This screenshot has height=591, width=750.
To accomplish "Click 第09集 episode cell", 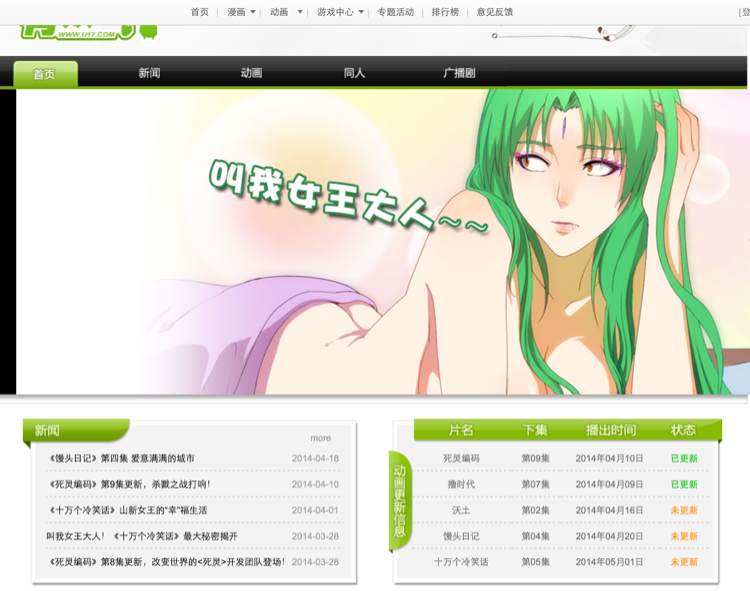I will click(535, 458).
